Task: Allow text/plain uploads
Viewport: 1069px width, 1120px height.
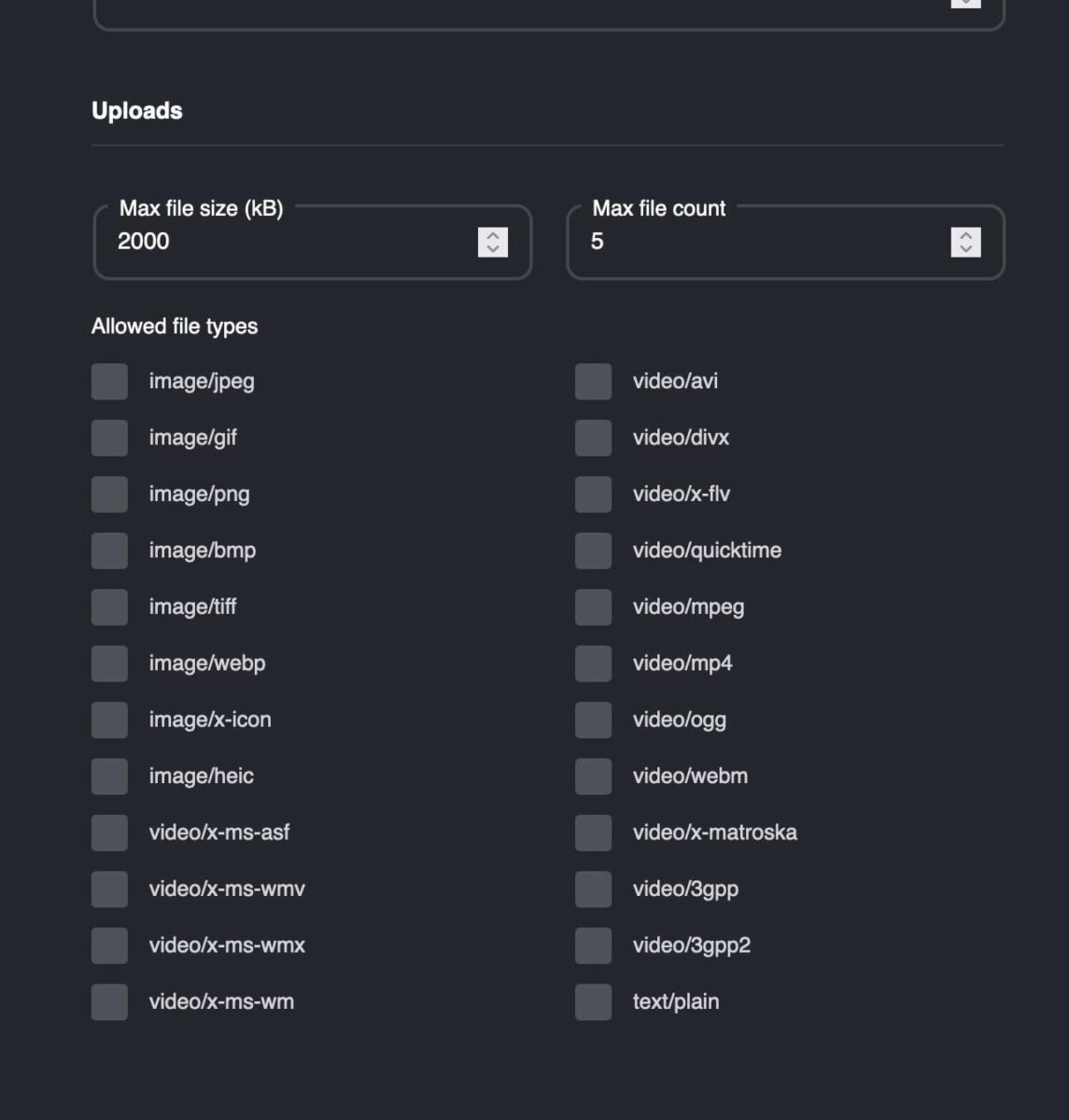Action: (x=593, y=1001)
